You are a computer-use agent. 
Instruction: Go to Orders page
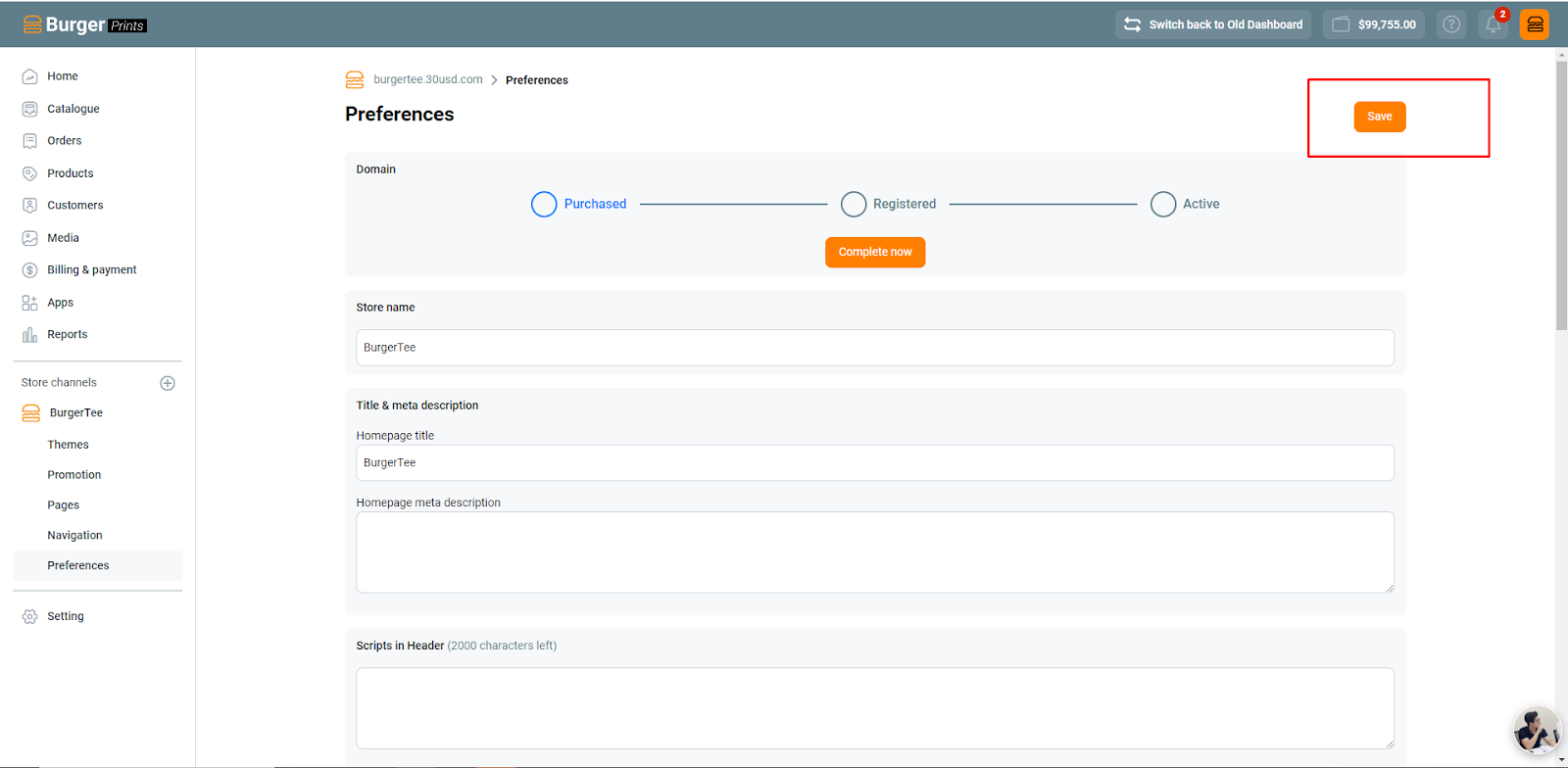click(x=65, y=141)
